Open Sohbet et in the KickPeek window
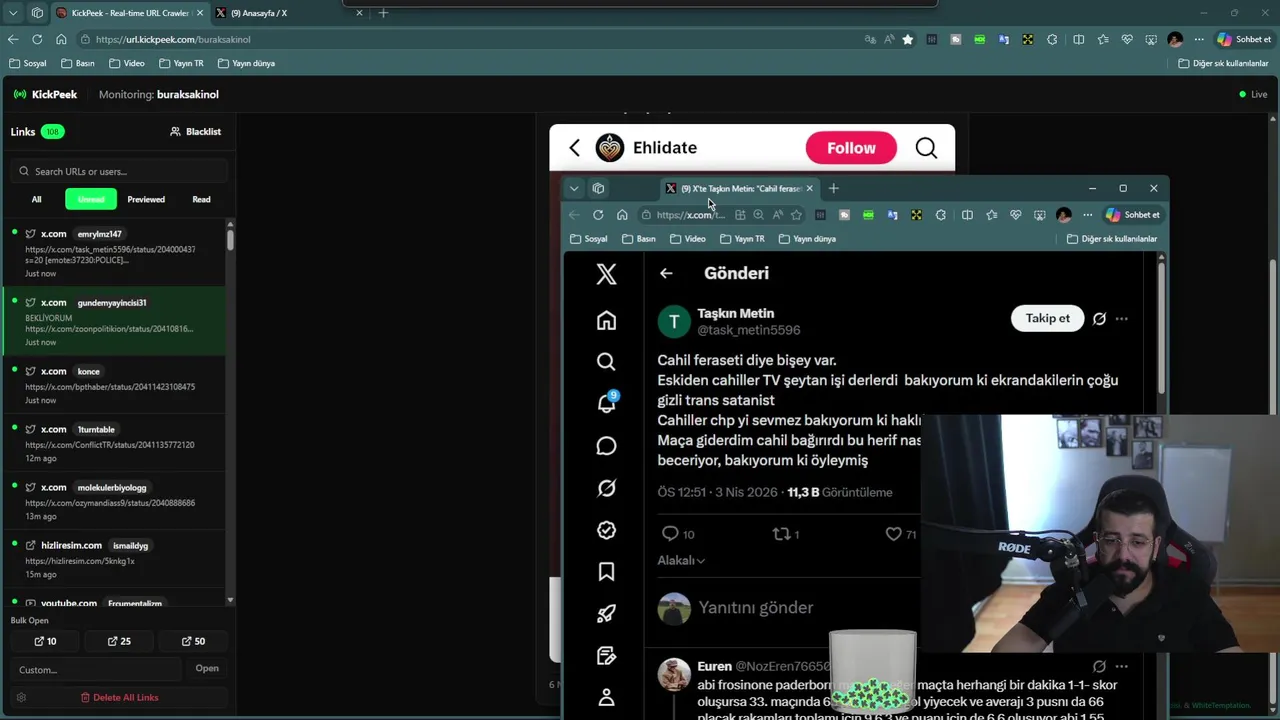The image size is (1280, 720). 1244,39
